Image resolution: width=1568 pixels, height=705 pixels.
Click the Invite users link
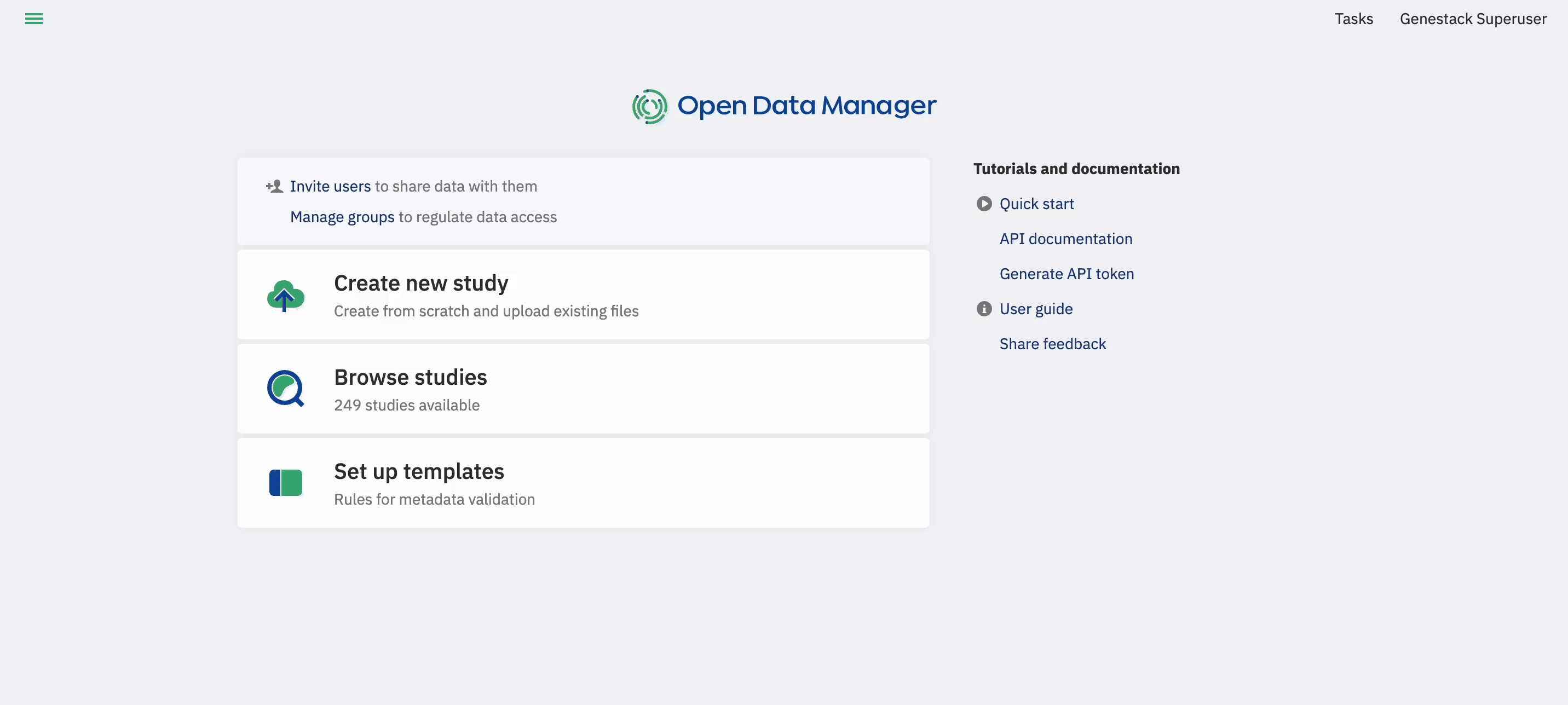pos(330,186)
